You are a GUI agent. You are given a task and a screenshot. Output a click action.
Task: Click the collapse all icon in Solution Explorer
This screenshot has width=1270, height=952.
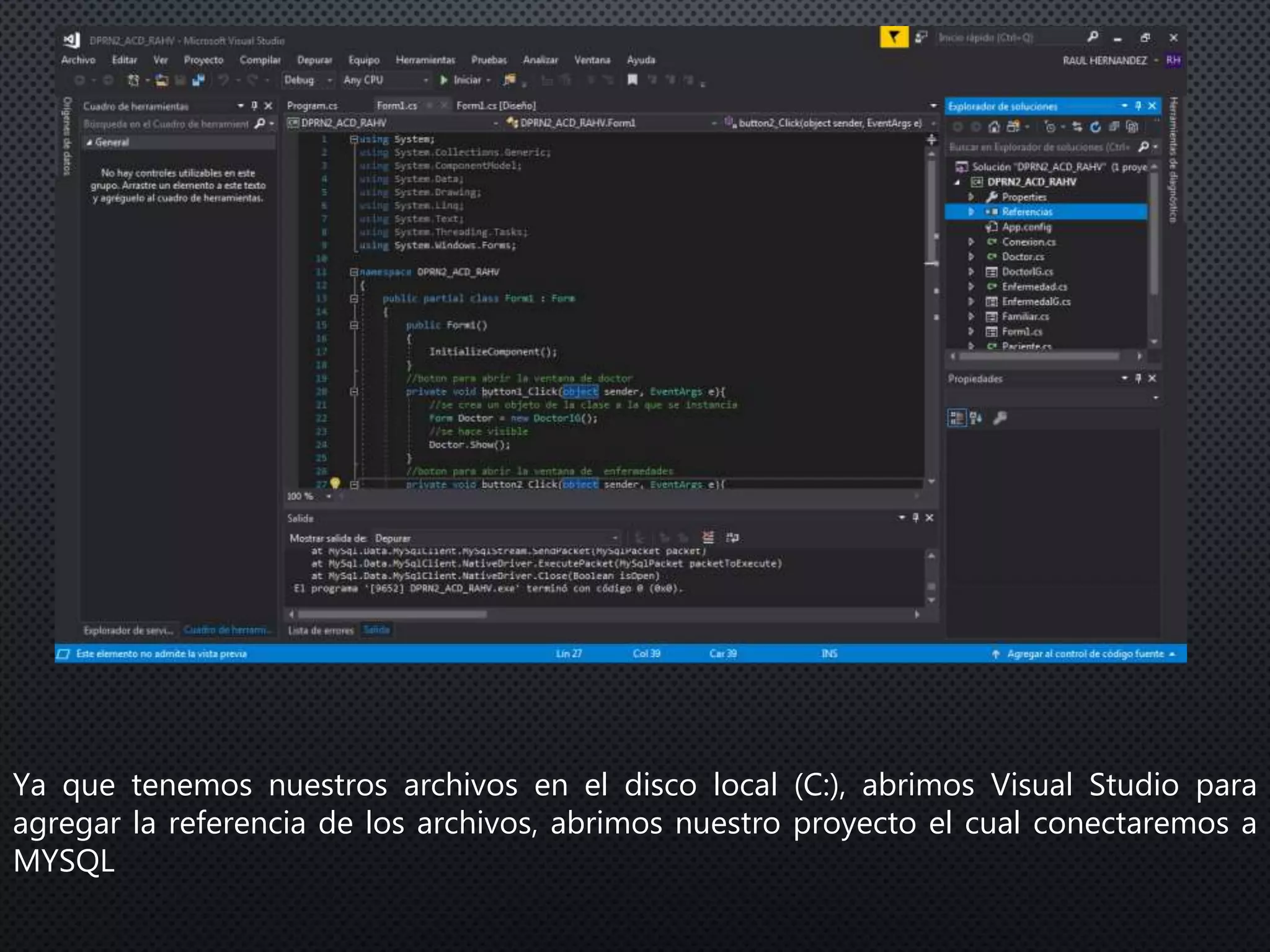[x=1114, y=127]
